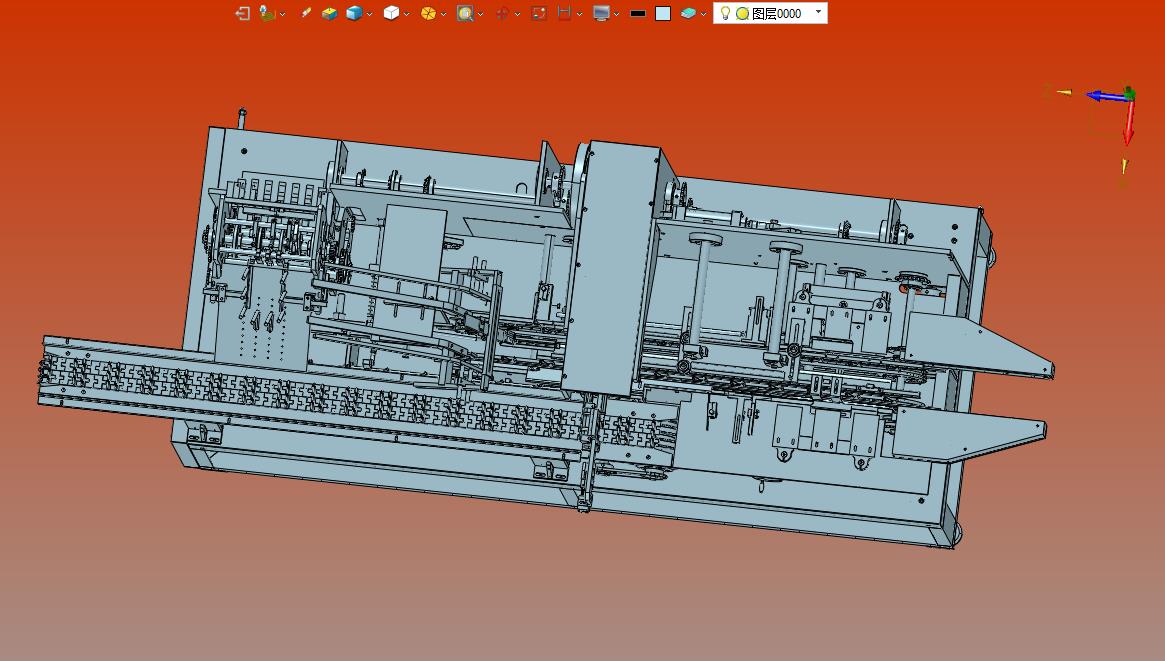Click the red section view icon
Screen dimensions: 1165x661
click(564, 13)
